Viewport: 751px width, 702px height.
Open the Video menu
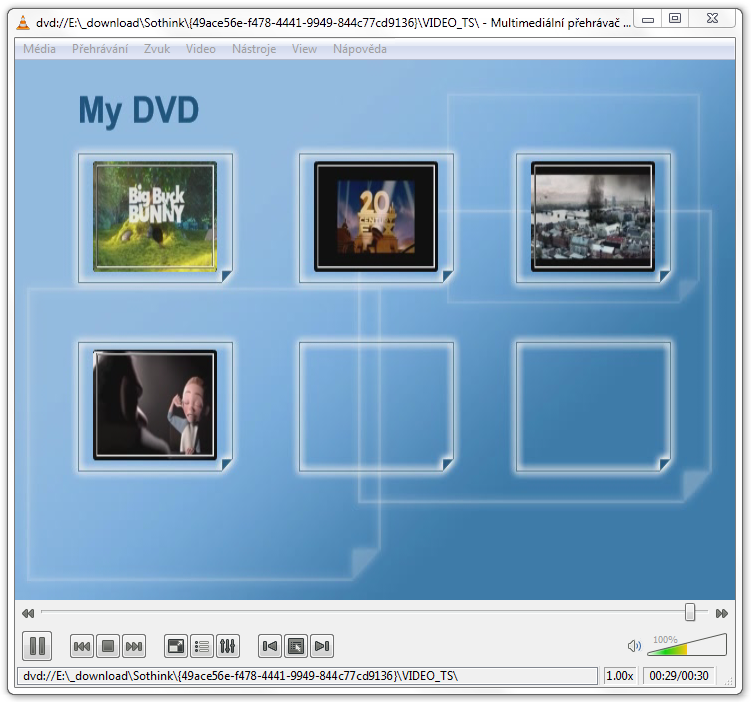tap(200, 49)
